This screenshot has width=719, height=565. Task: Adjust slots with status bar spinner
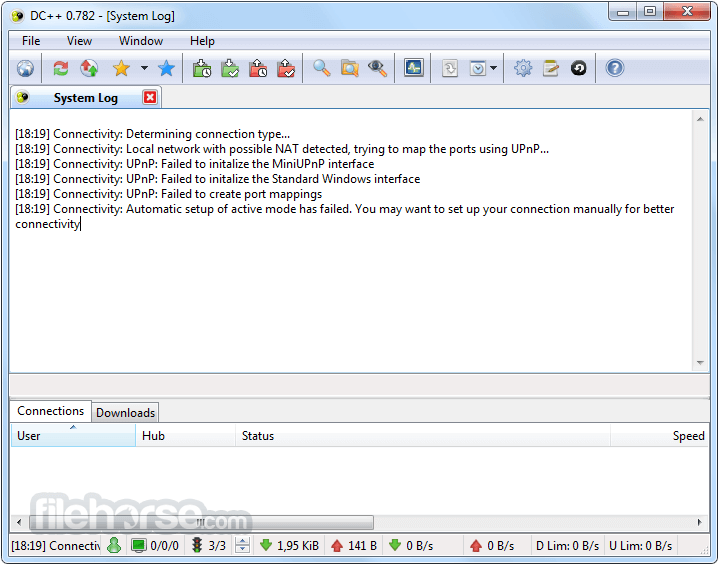pos(242,545)
